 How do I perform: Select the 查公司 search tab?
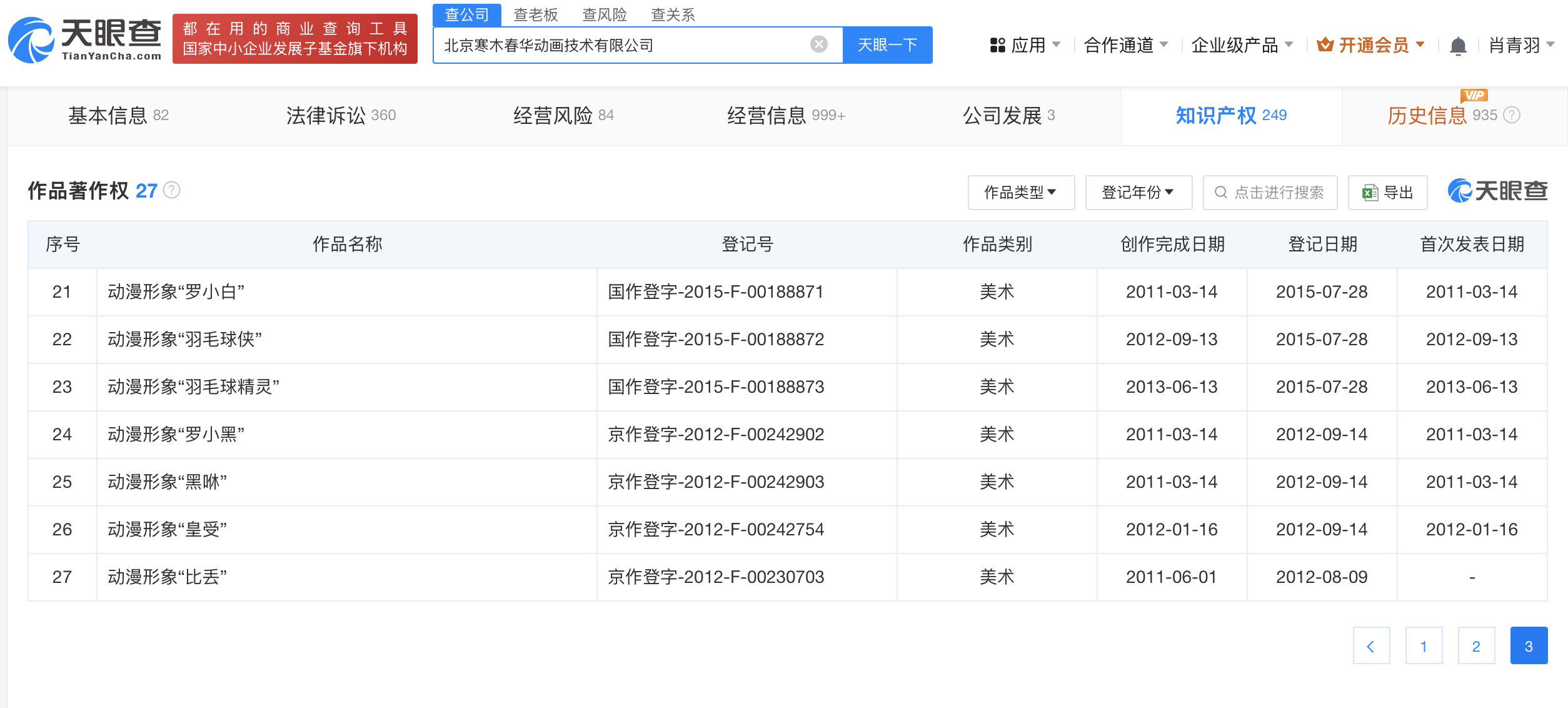466,14
